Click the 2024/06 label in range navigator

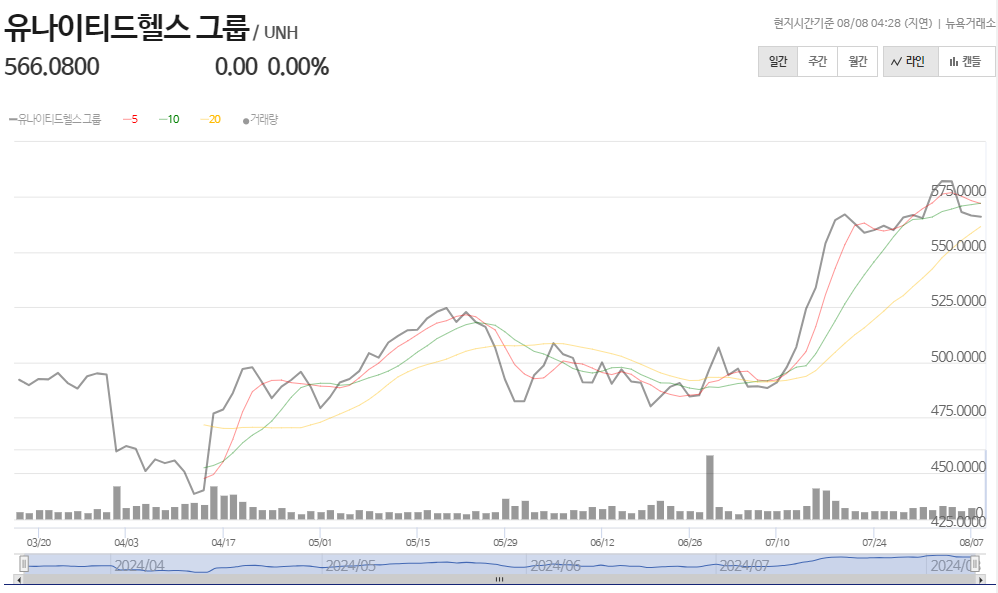pos(555,566)
